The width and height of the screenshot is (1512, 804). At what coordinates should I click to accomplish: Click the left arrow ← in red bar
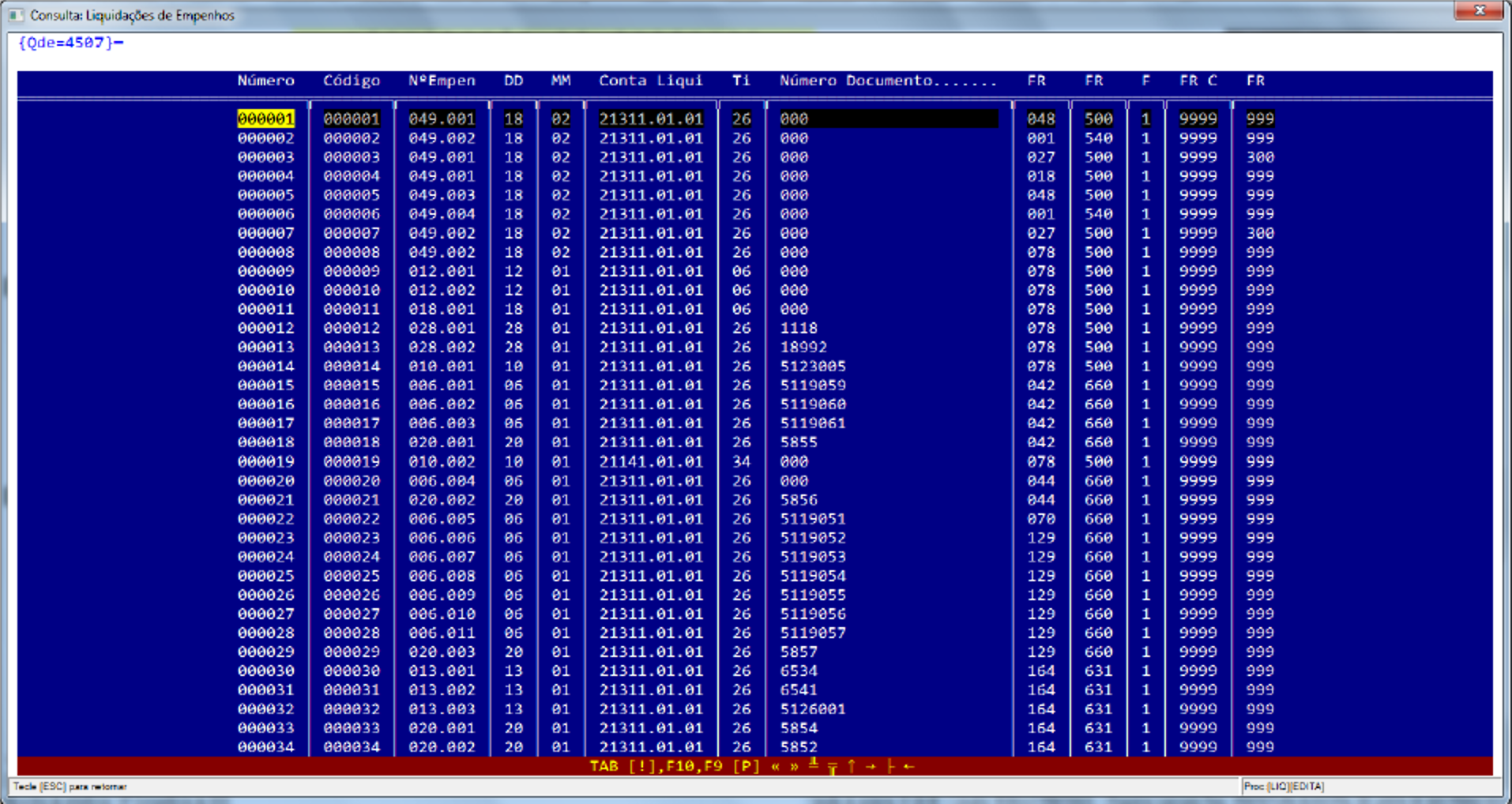tap(909, 766)
